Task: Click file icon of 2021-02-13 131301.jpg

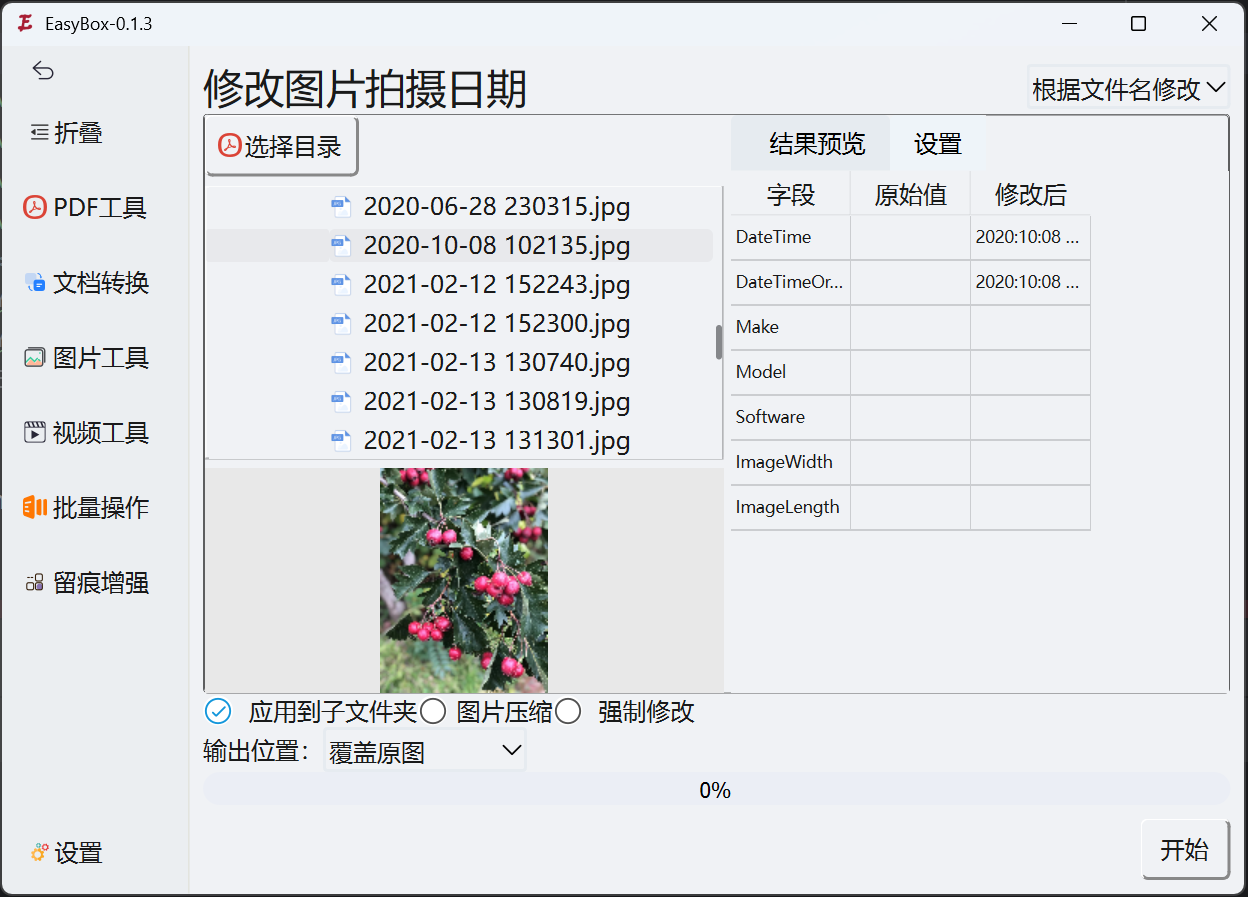Action: coord(341,440)
